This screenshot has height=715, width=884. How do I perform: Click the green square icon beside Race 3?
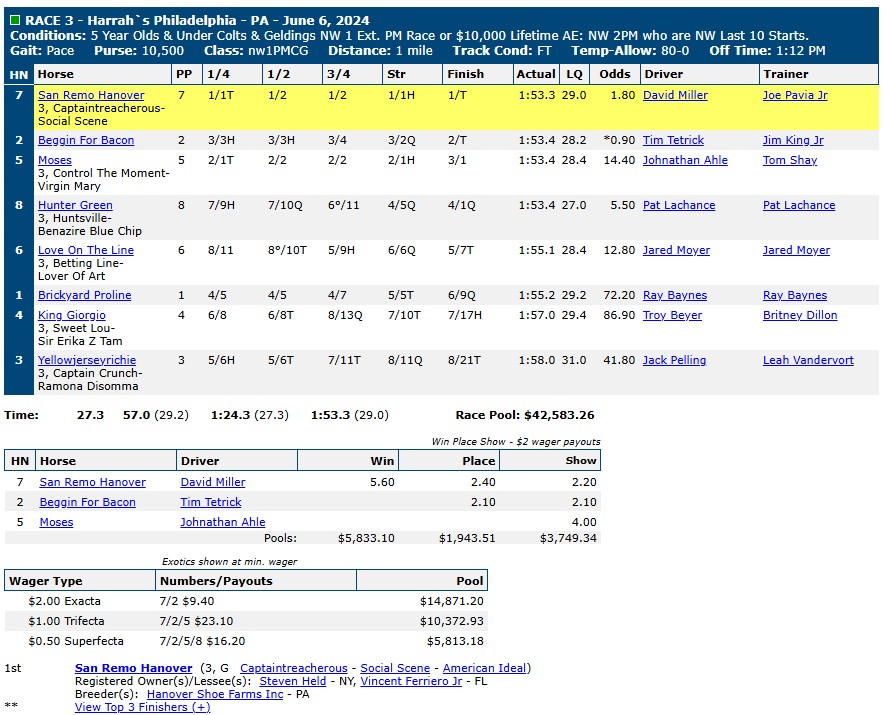click(15, 20)
